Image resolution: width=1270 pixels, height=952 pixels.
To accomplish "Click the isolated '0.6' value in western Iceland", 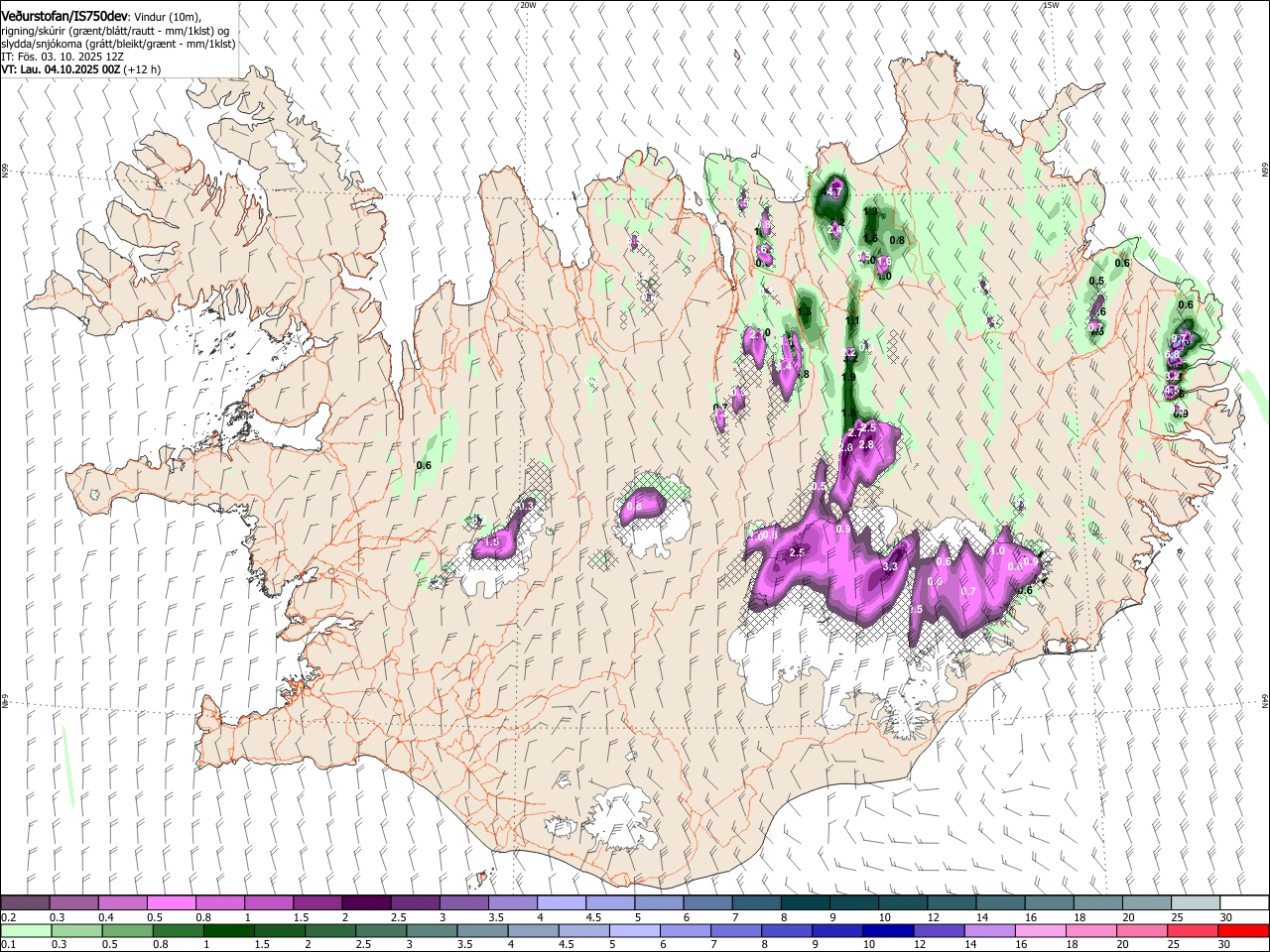I will click(424, 465).
